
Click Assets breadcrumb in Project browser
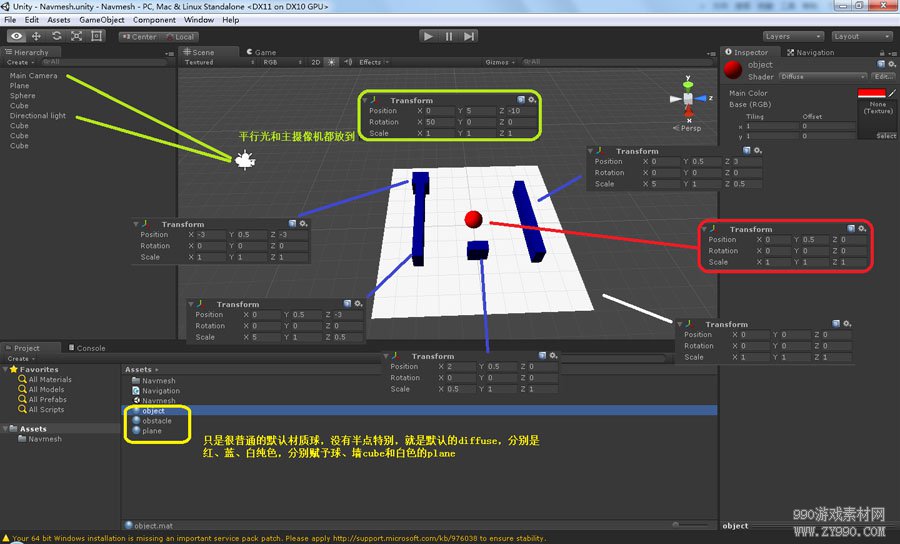pos(138,370)
